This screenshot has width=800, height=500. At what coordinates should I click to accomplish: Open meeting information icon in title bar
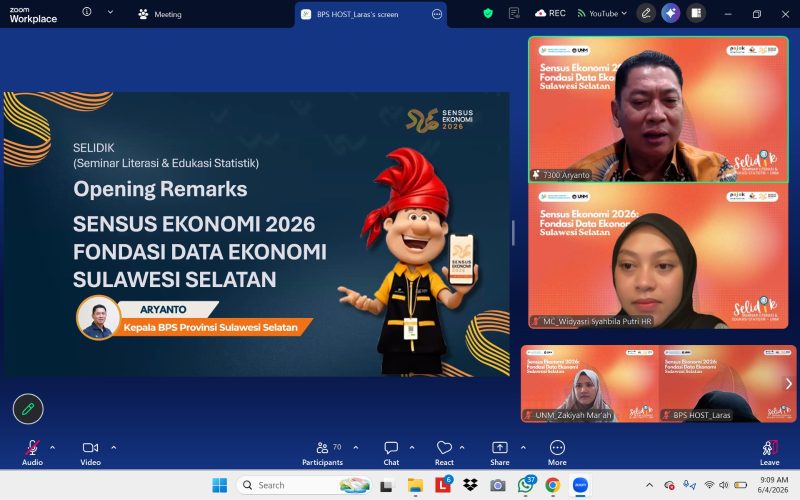pyautogui.click(x=87, y=11)
